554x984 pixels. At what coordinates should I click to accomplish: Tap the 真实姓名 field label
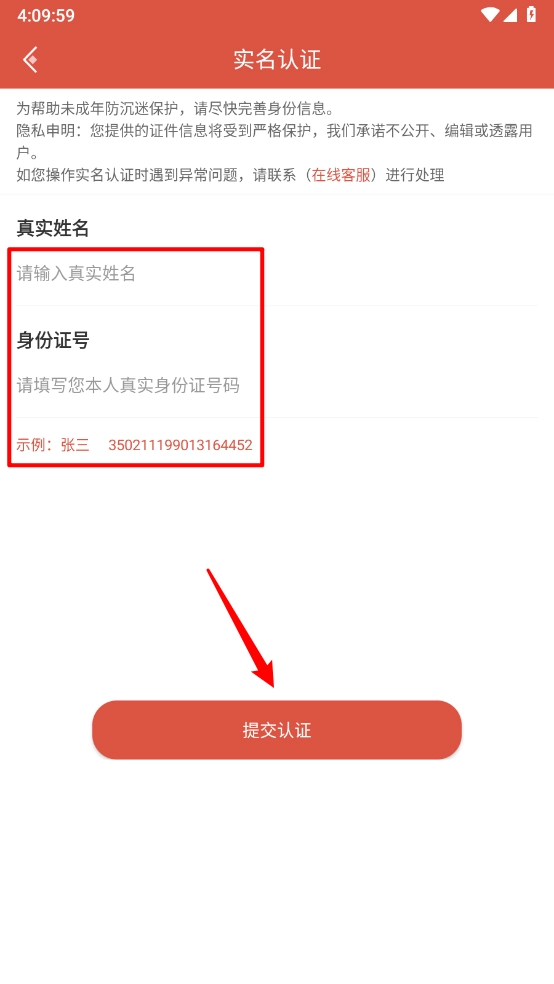53,228
